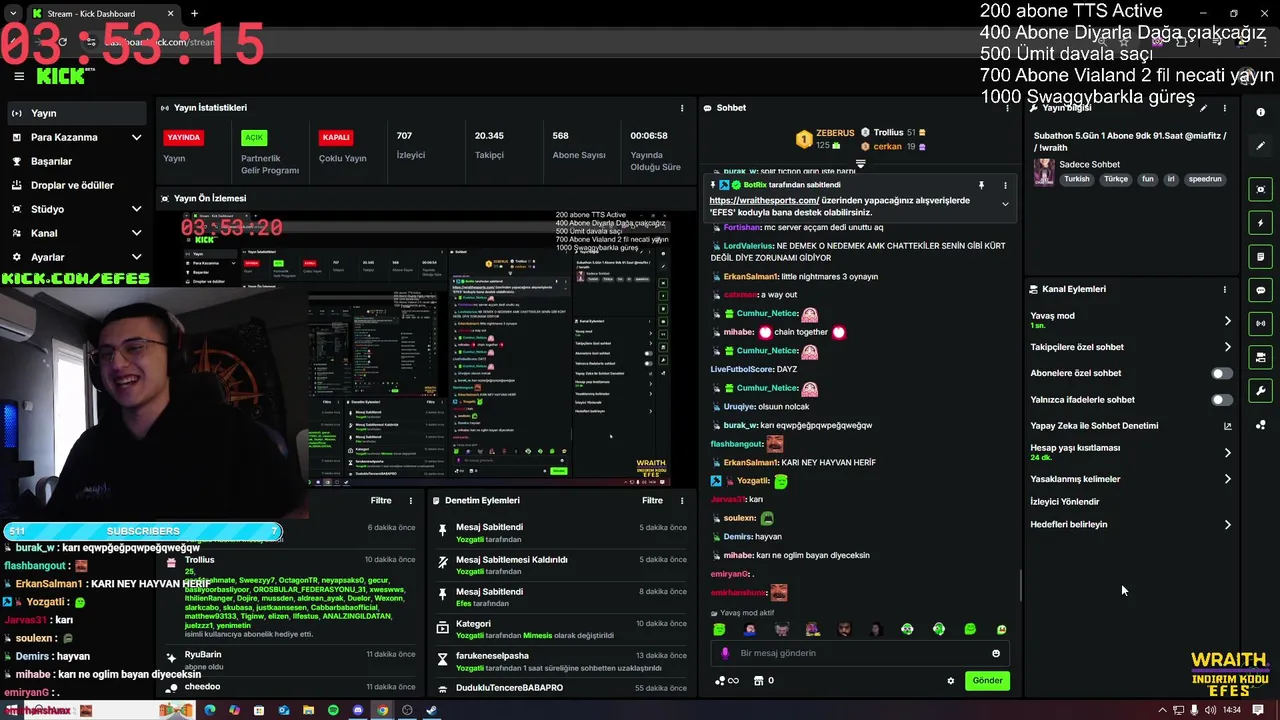Toggle the chat bubble panel icon in the right rail
1280x720 pixels.
(1261, 290)
